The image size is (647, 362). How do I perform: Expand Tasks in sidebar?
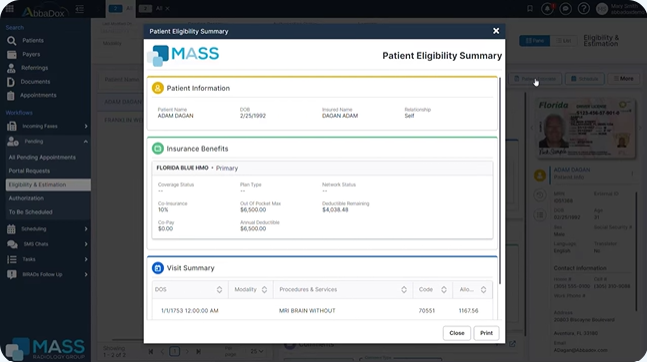[86, 259]
